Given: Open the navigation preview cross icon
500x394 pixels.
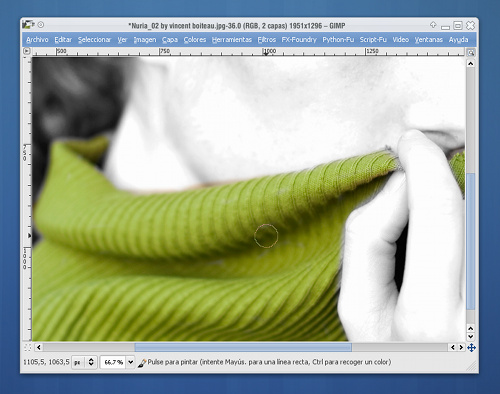Looking at the screenshot, I should point(471,348).
